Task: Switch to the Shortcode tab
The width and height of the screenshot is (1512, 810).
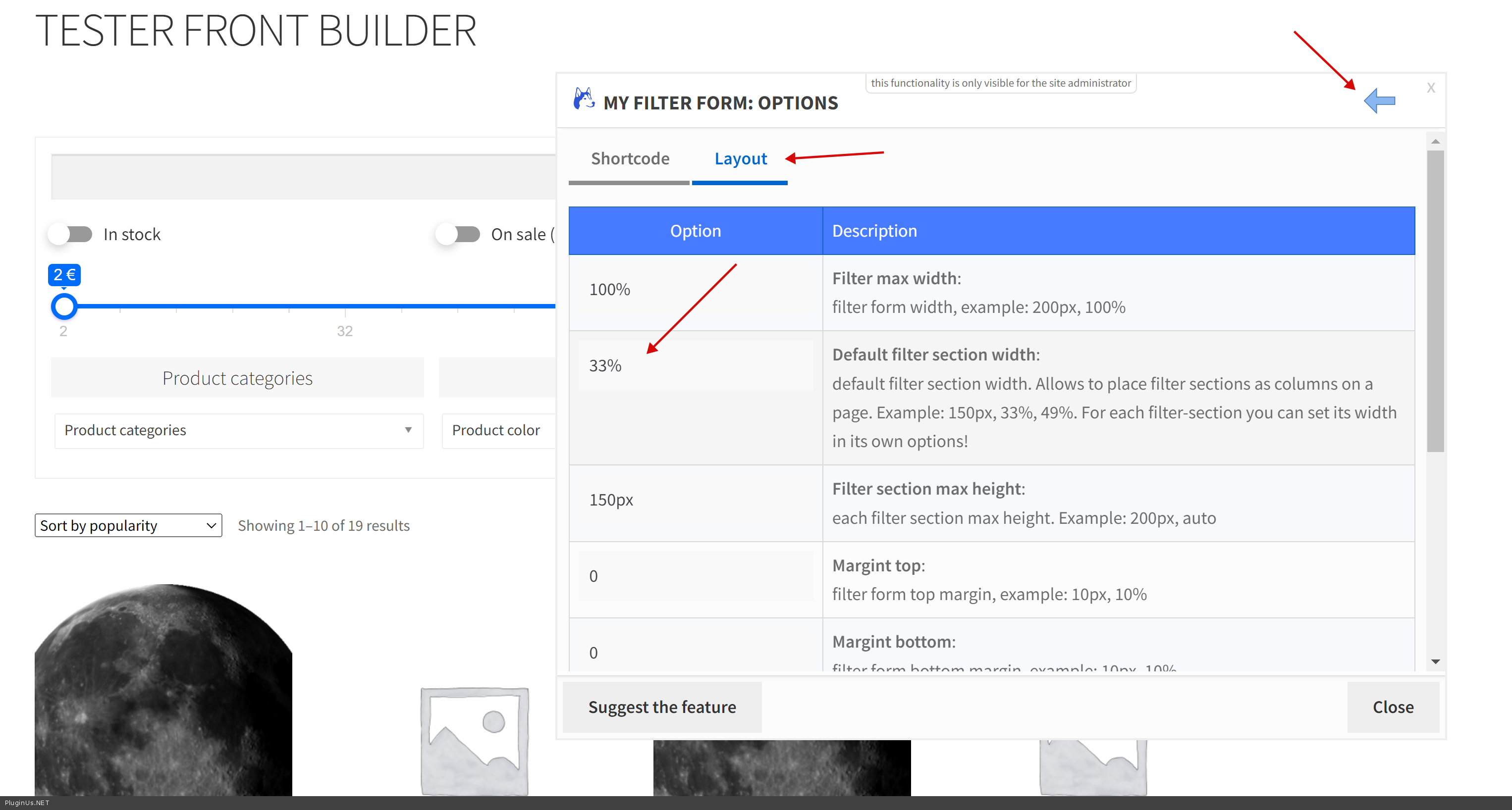Action: (x=629, y=158)
